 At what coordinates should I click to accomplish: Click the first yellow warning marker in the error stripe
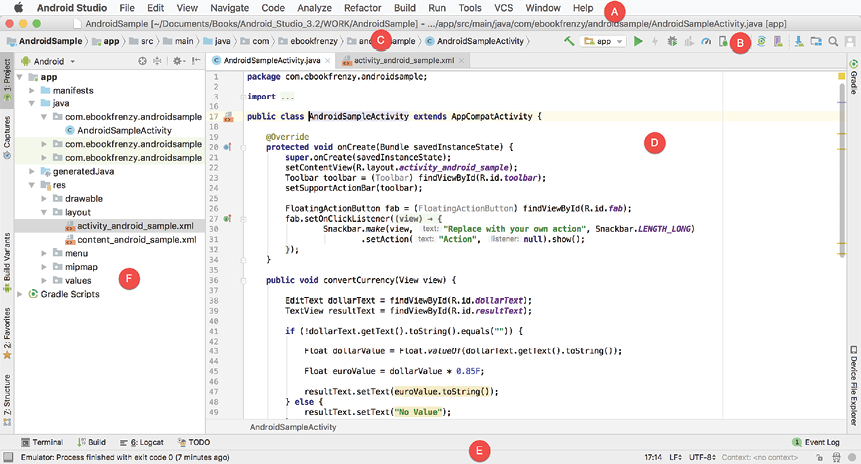[841, 133]
